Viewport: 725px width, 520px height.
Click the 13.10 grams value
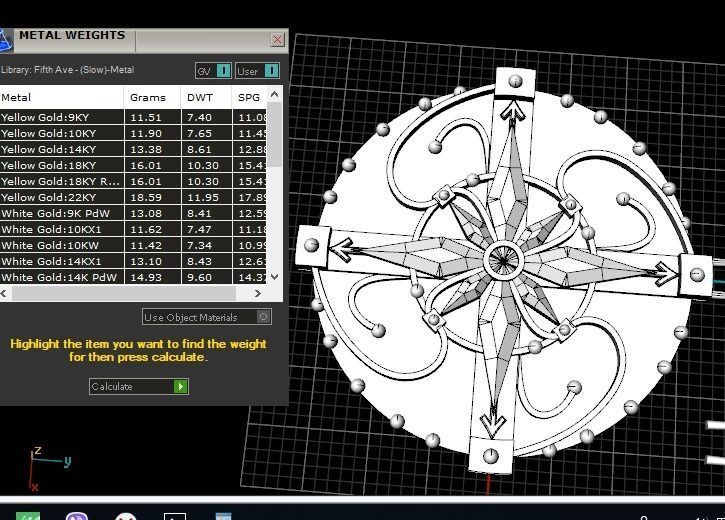click(146, 262)
